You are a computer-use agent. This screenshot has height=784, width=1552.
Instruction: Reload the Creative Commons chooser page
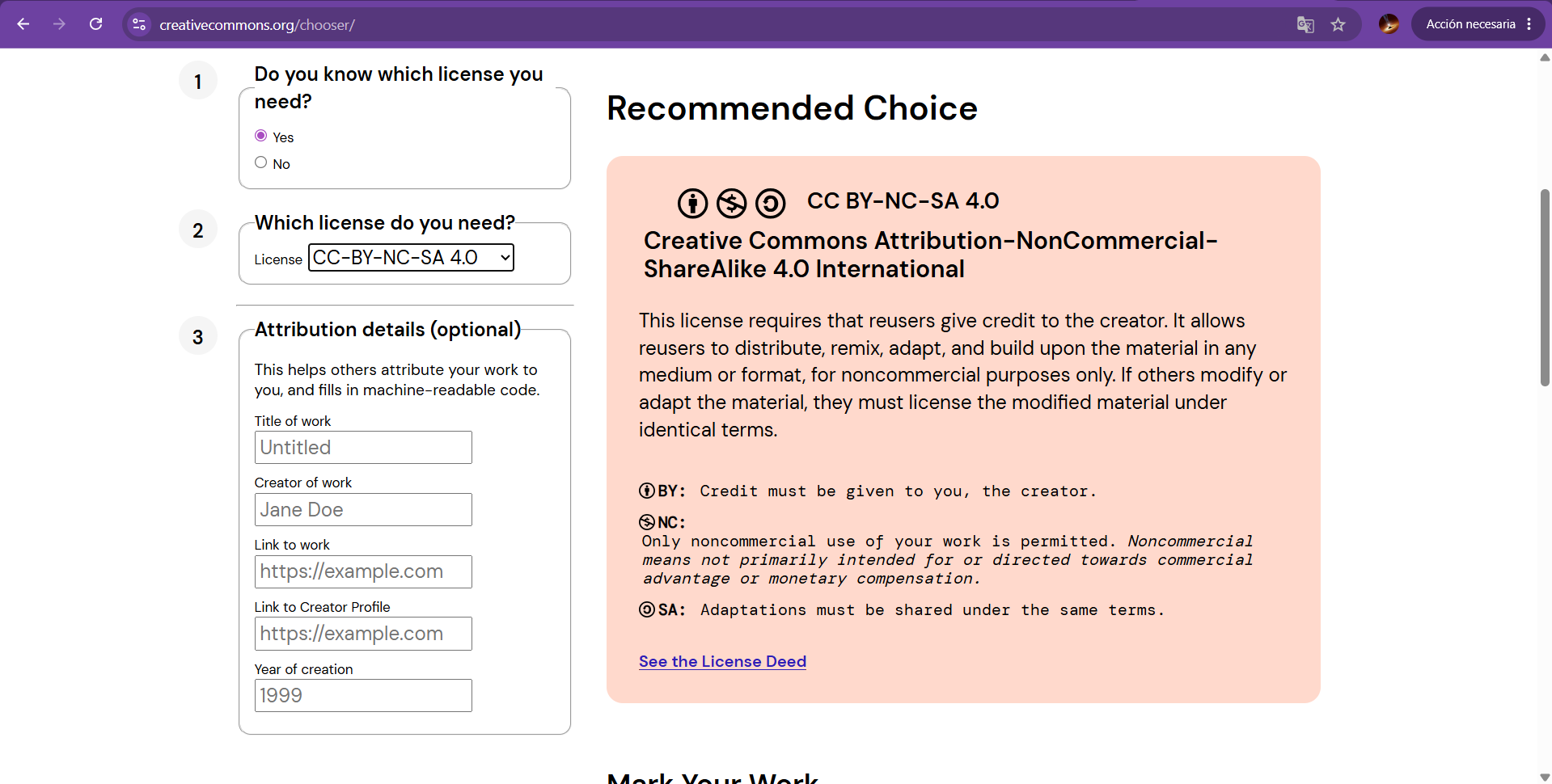(x=95, y=24)
